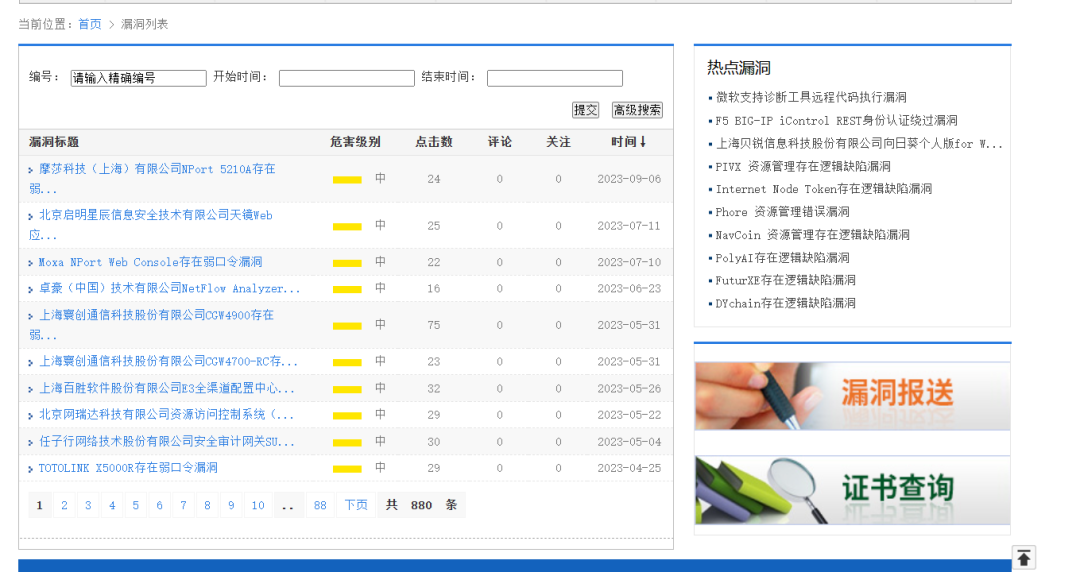Open 上海寰创 CGW4900 vulnerability link
The height and width of the screenshot is (572, 1080).
152,325
